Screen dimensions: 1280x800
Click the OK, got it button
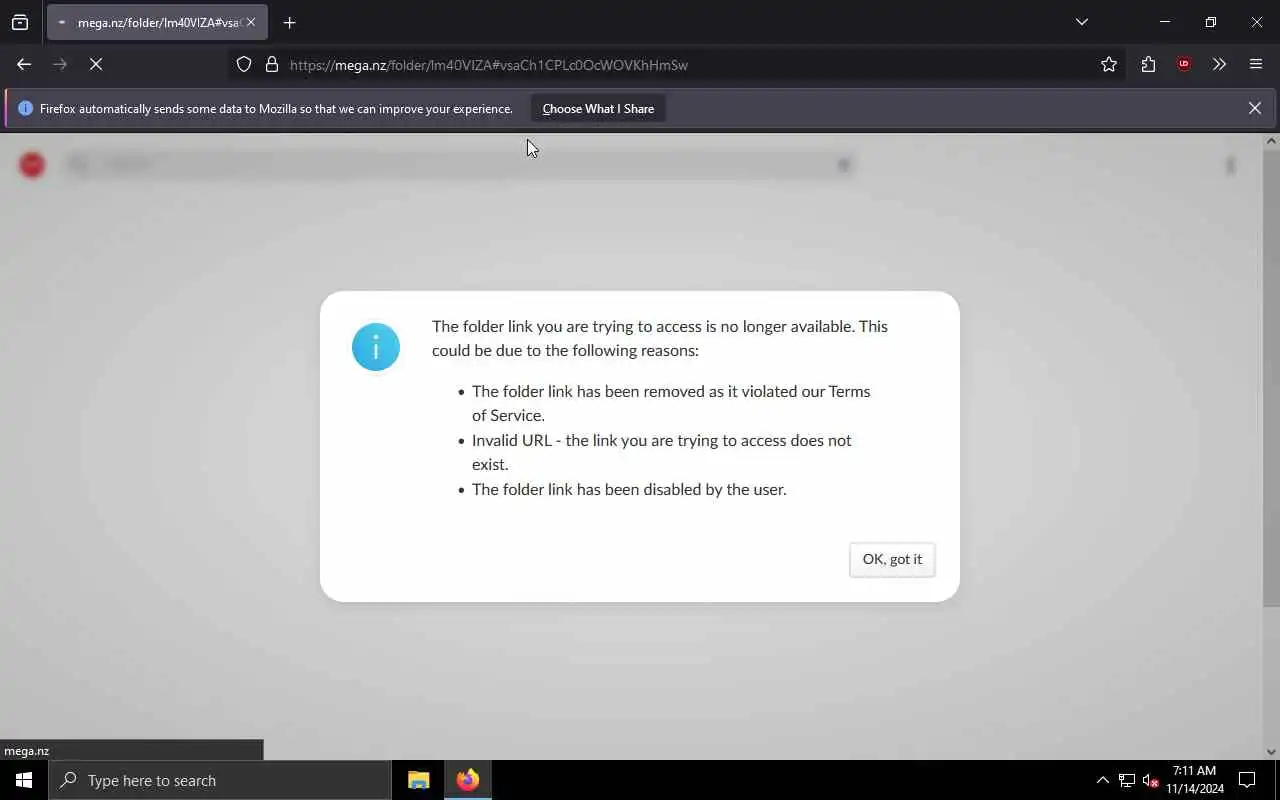click(x=892, y=559)
